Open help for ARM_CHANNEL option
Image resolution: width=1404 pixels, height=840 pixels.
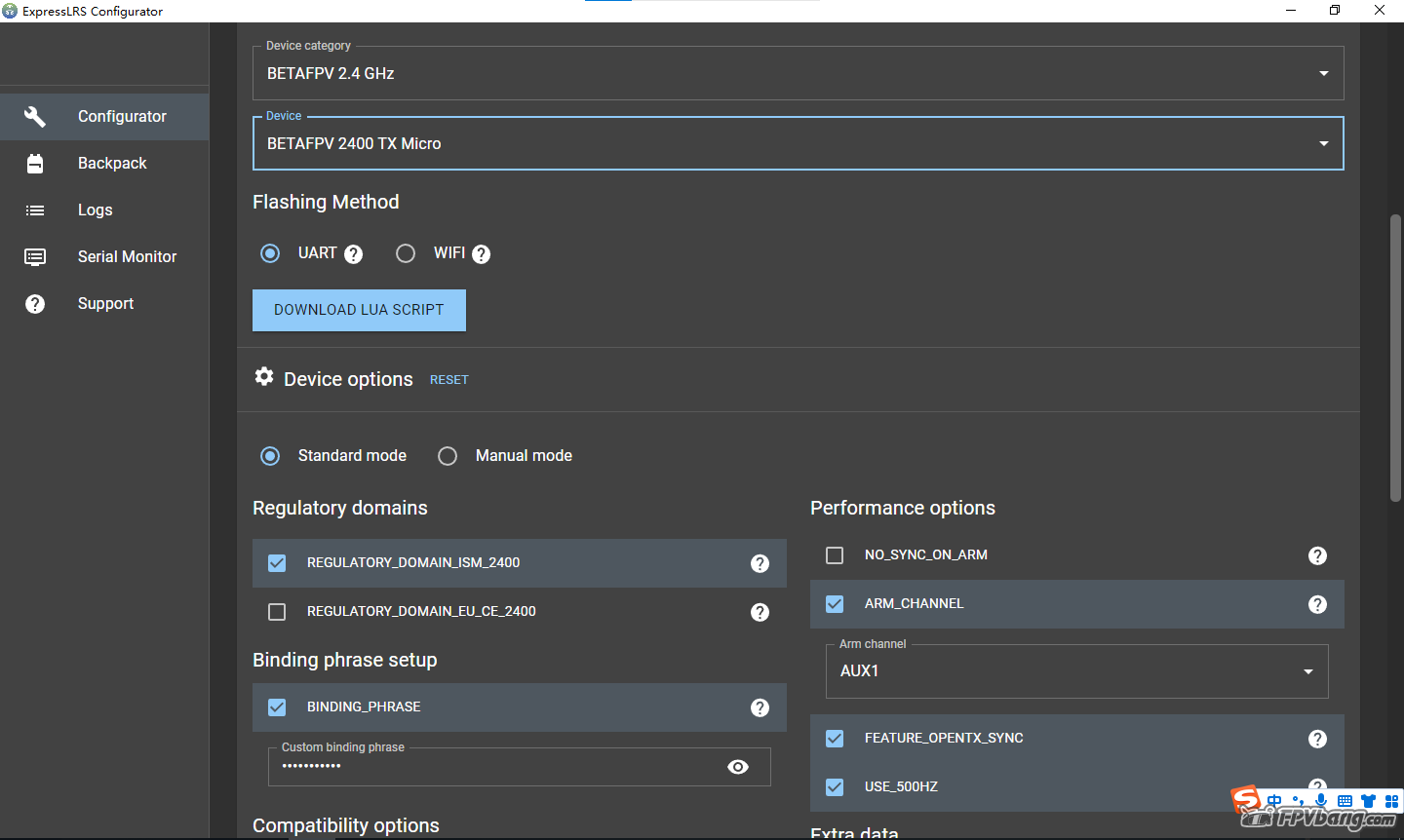pos(1318,604)
